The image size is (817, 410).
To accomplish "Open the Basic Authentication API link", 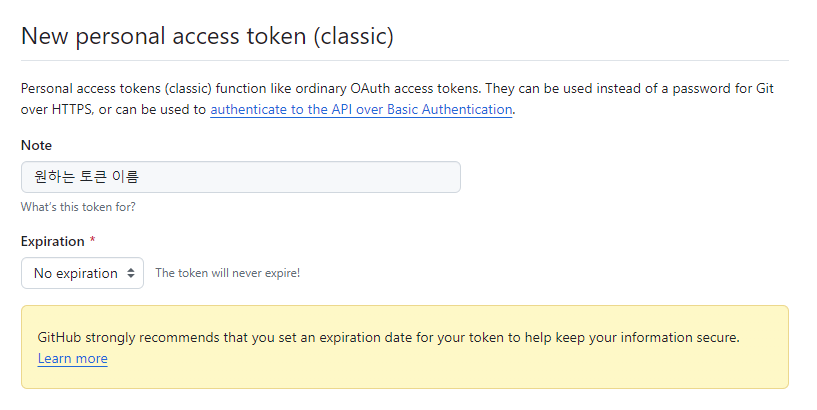I will pos(361,109).
